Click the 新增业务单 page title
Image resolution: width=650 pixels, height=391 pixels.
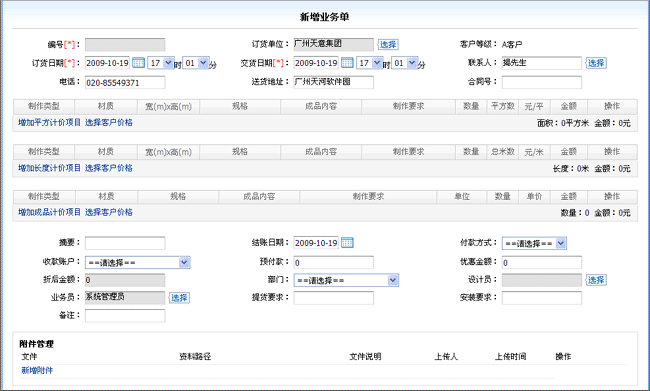(325, 17)
